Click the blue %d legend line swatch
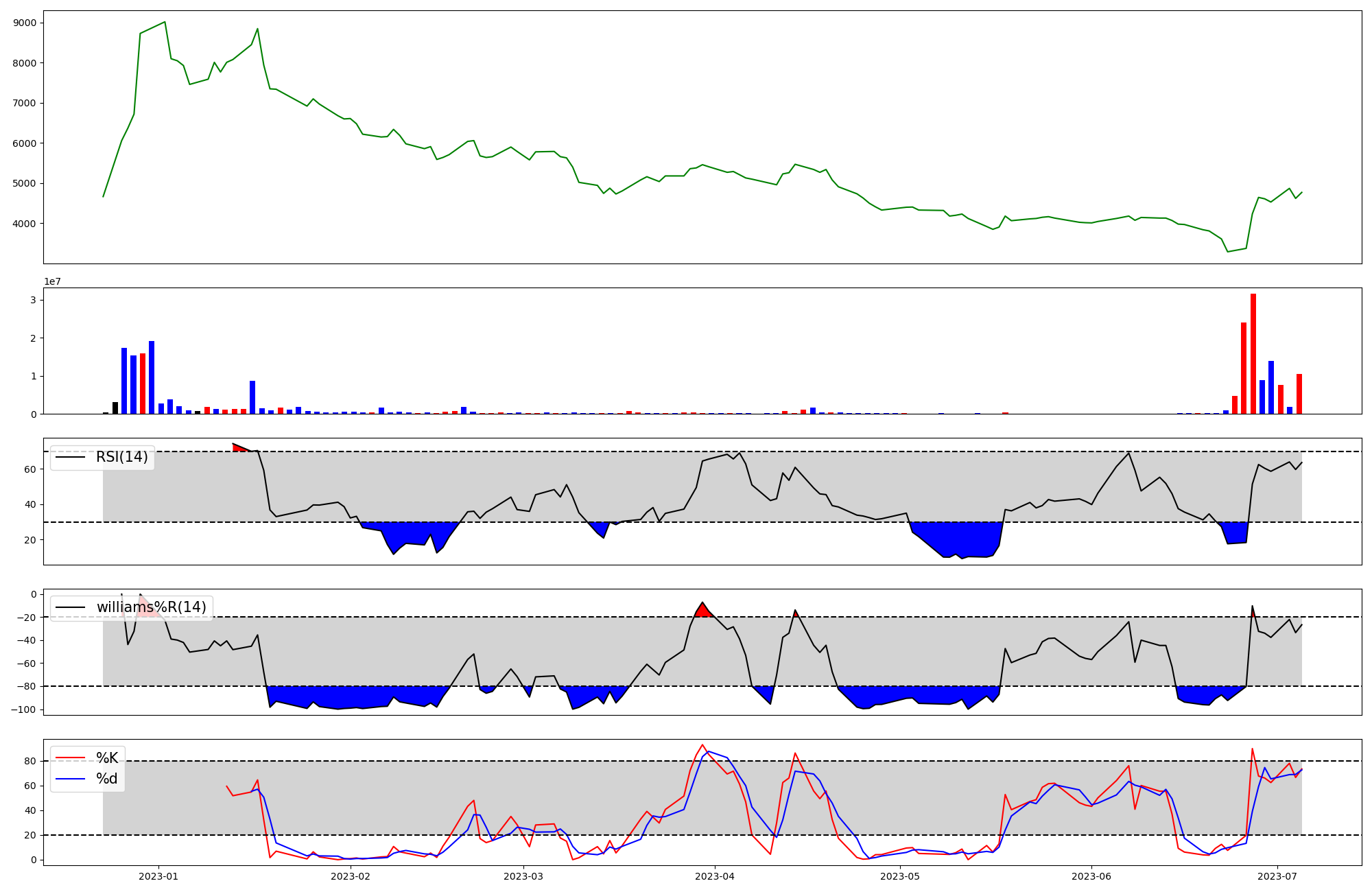1372x892 pixels. 71,779
